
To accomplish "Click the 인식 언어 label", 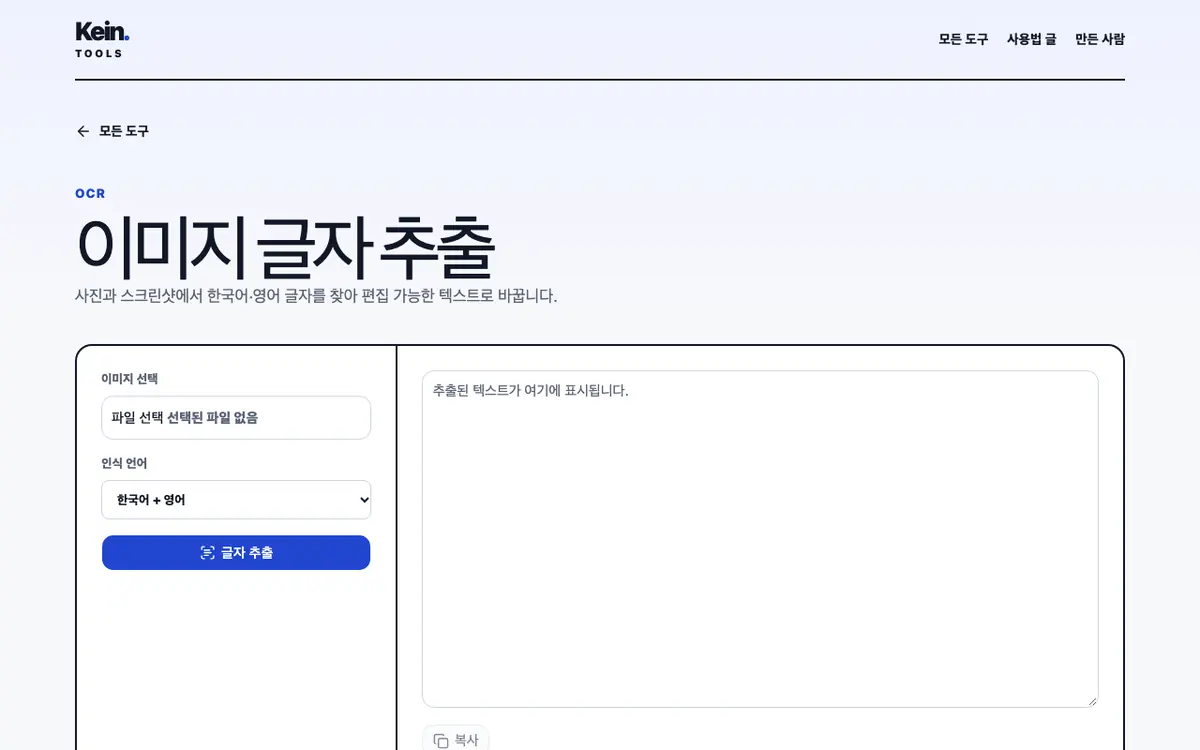I will coord(124,463).
